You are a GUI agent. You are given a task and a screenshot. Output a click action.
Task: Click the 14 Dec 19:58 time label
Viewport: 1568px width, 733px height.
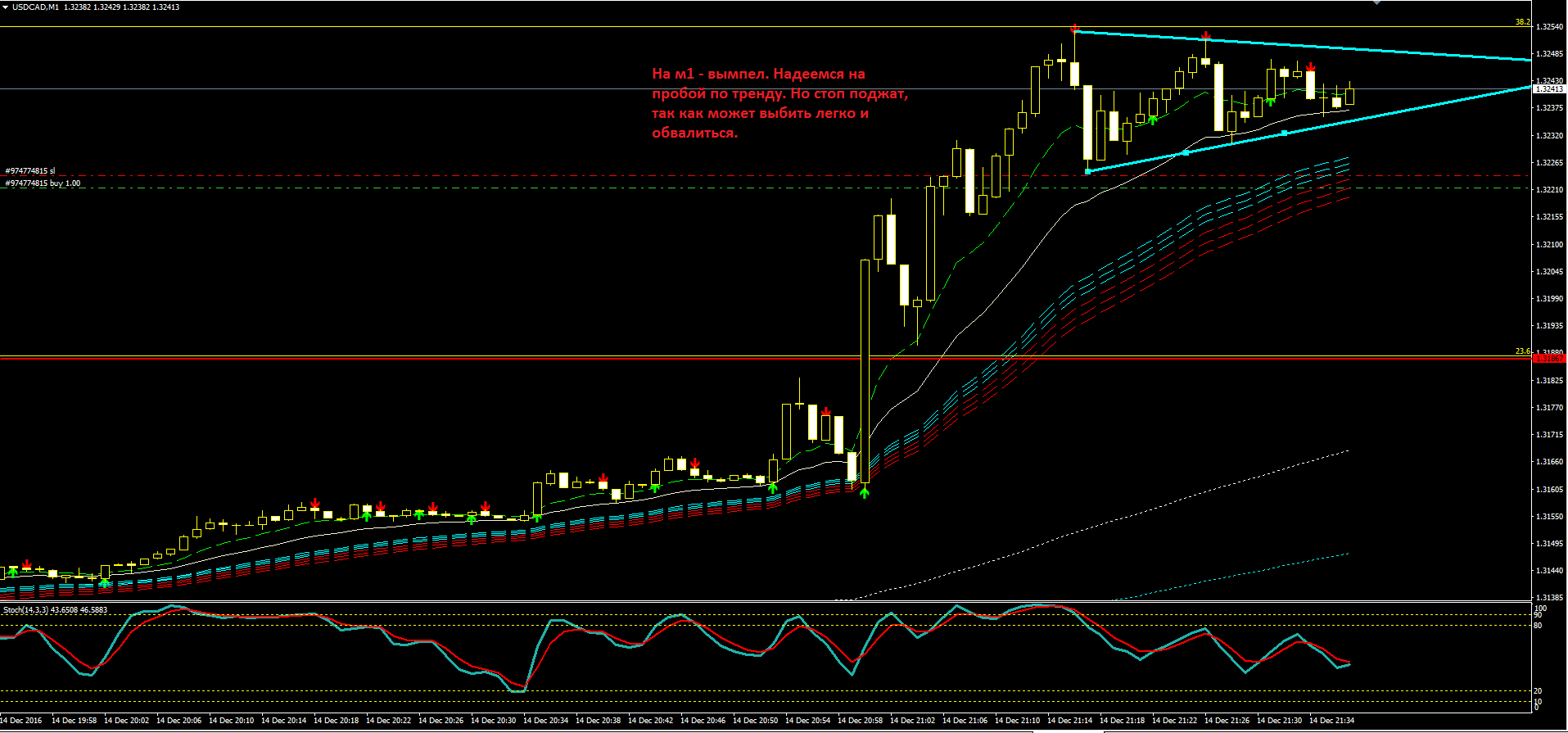click(x=74, y=721)
